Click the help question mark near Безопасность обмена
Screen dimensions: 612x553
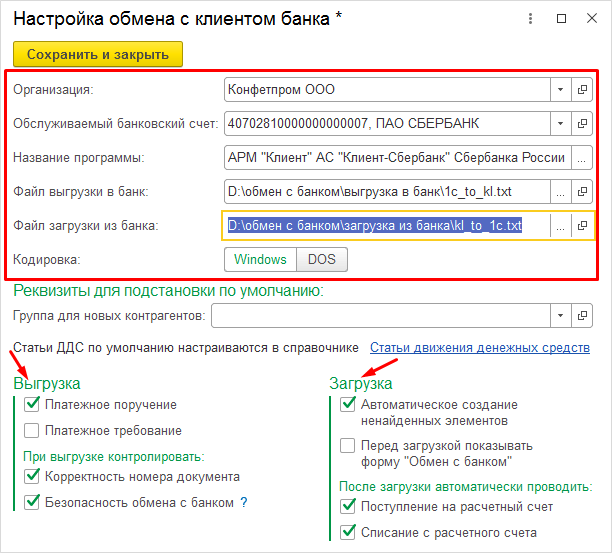point(243,502)
